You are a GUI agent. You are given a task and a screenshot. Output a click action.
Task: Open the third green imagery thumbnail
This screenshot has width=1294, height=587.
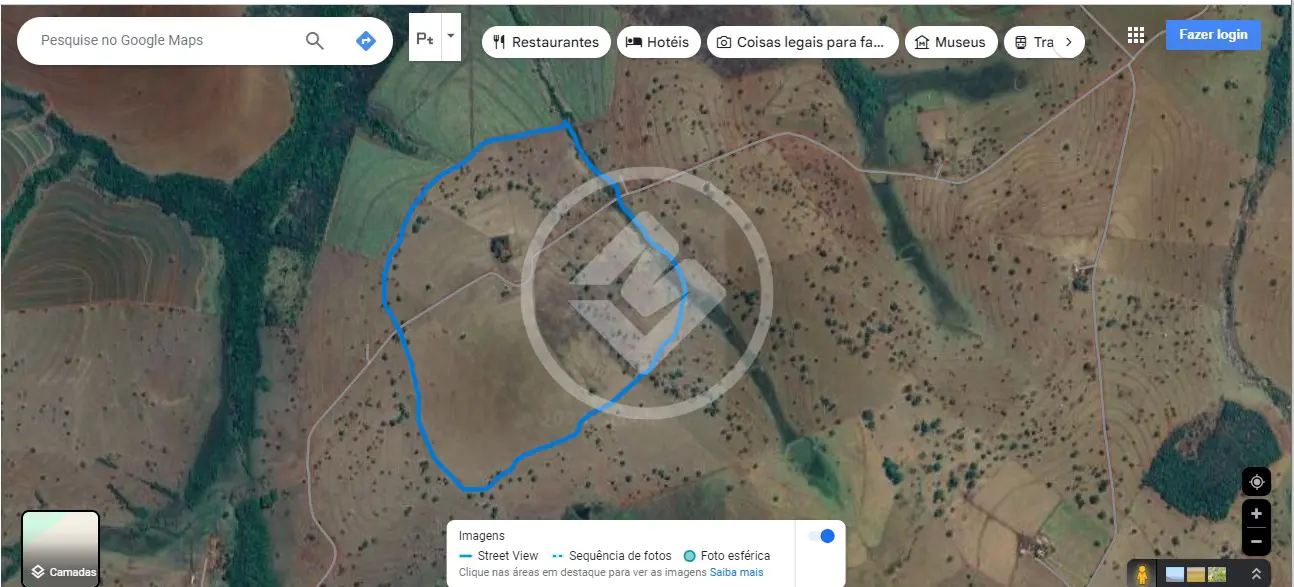click(1217, 575)
